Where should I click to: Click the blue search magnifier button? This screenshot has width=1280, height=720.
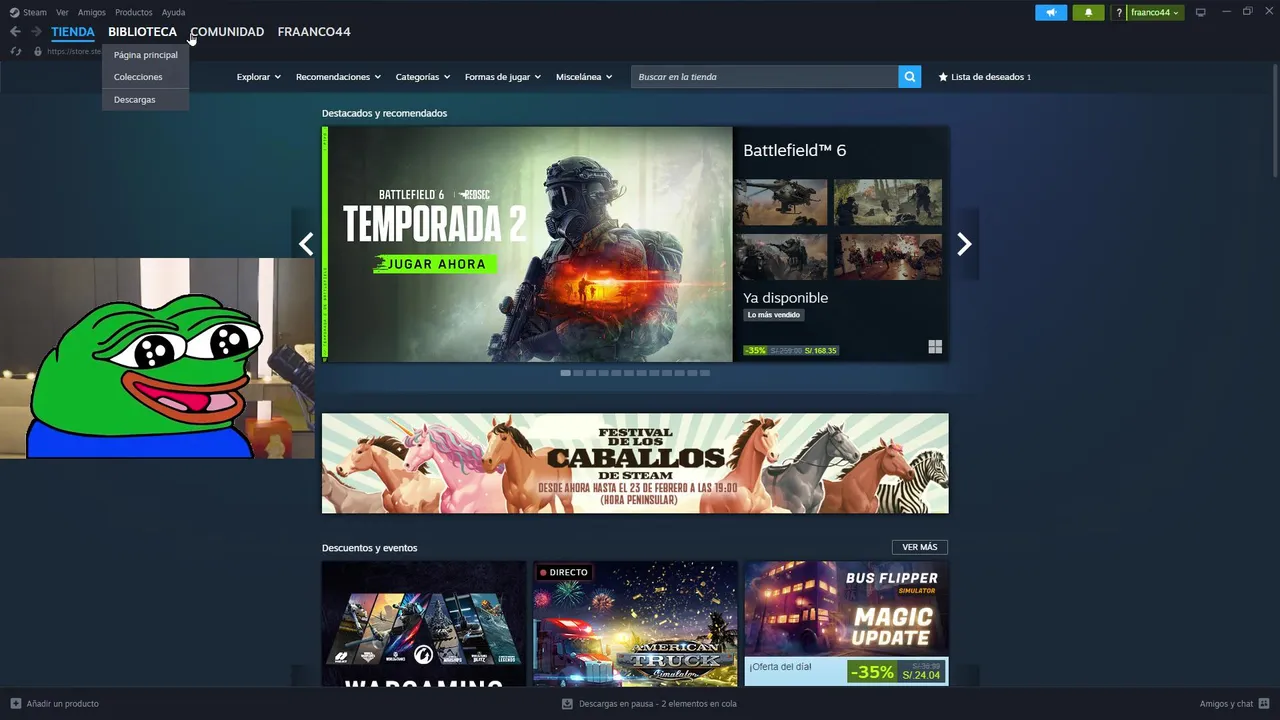click(909, 76)
